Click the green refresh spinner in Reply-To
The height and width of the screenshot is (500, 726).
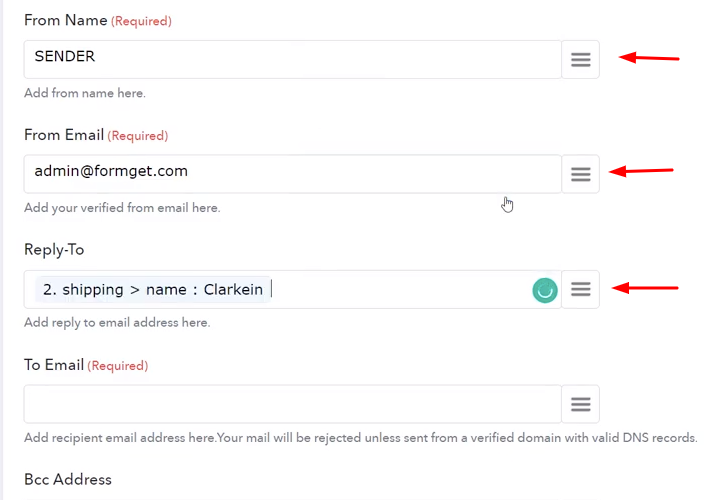(x=545, y=290)
